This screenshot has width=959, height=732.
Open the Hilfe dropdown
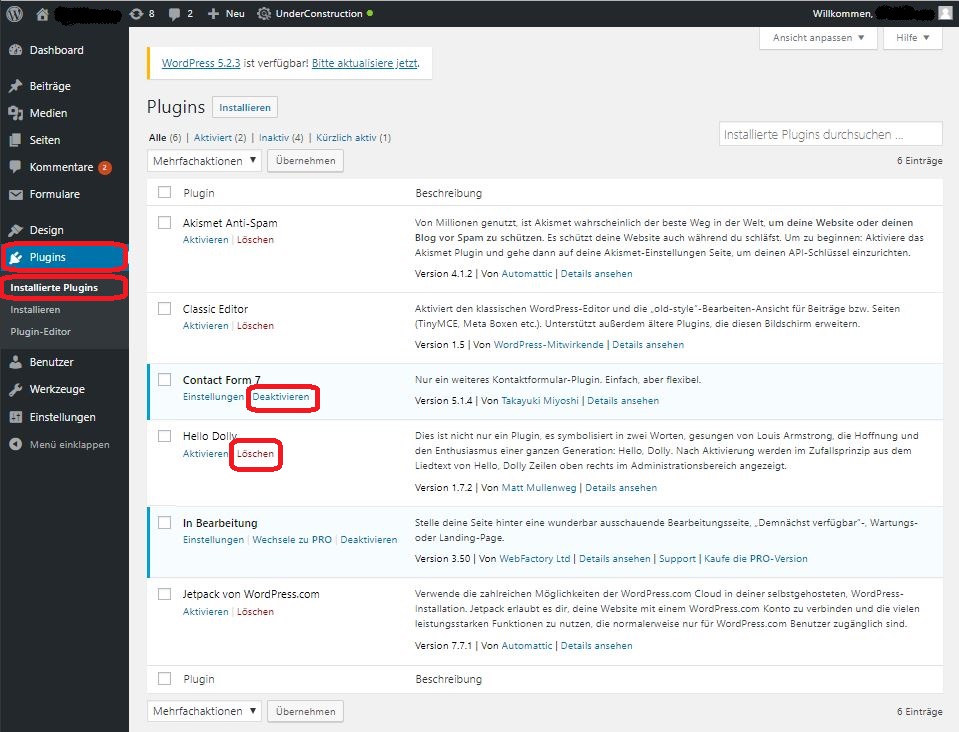coord(911,37)
